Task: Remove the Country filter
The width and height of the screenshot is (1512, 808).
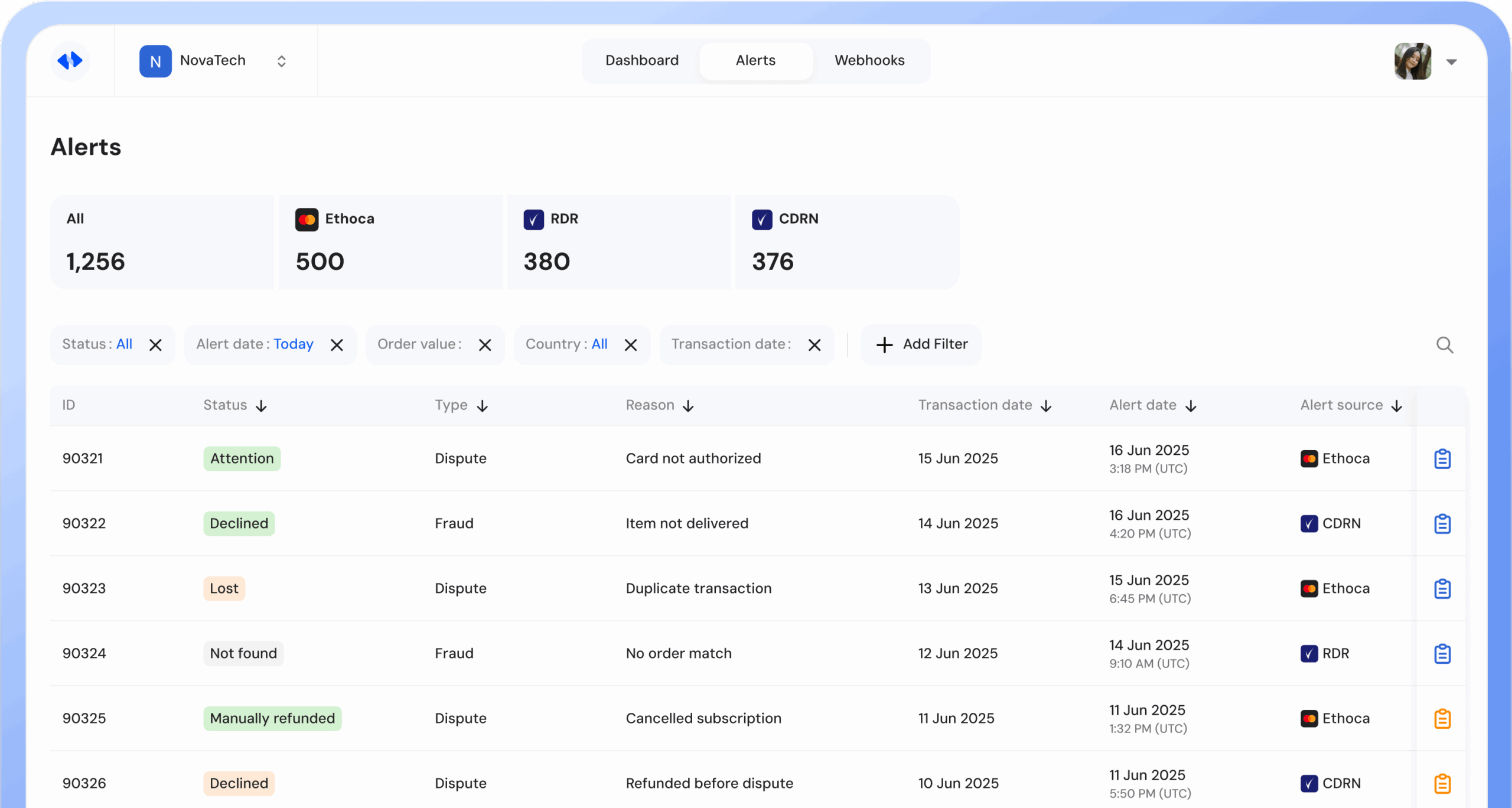Action: [x=631, y=345]
